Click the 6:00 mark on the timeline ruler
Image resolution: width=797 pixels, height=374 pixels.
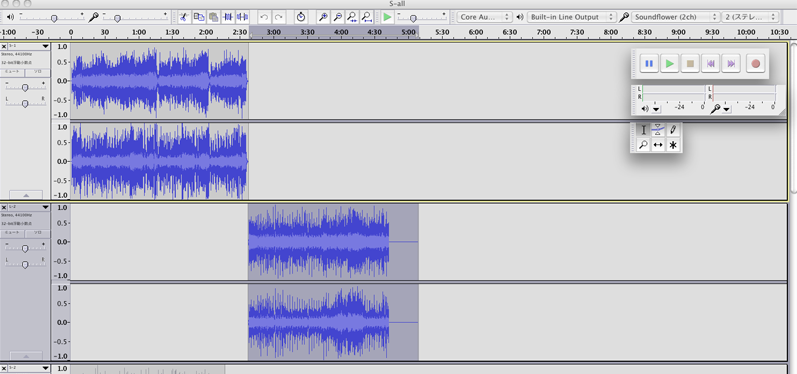(476, 32)
